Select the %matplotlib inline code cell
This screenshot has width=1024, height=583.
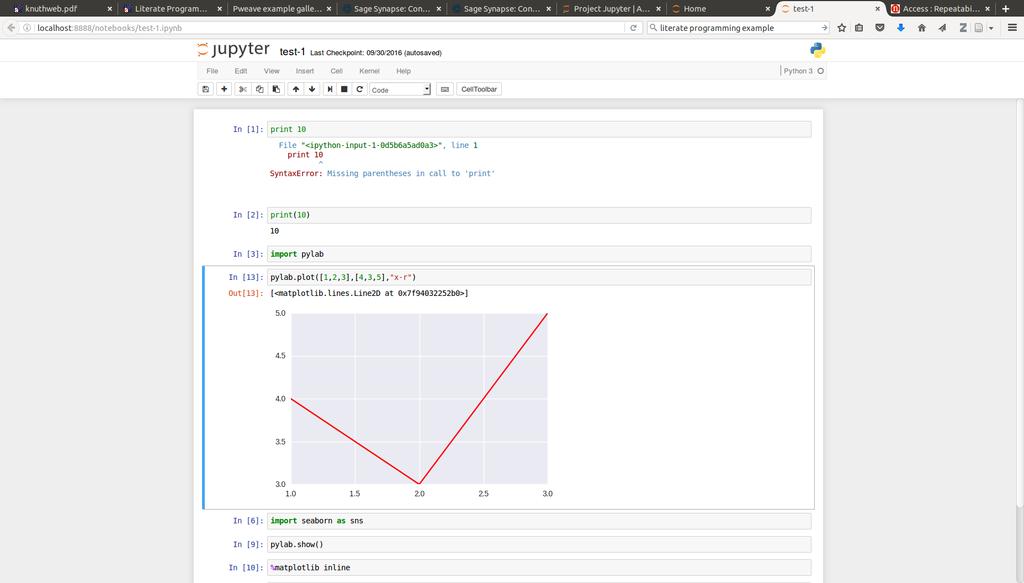(x=539, y=568)
